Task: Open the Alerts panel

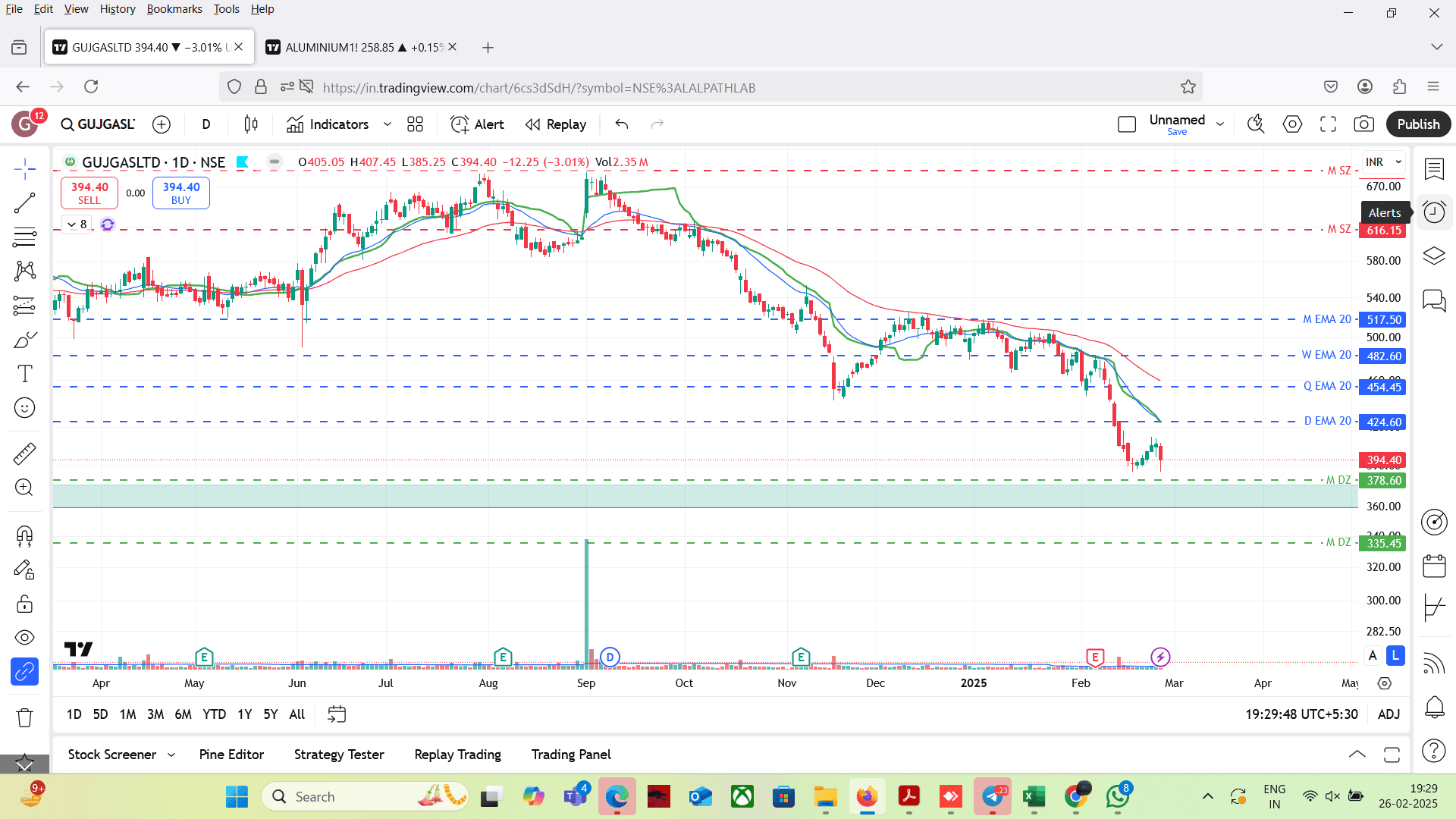Action: coord(1433,212)
